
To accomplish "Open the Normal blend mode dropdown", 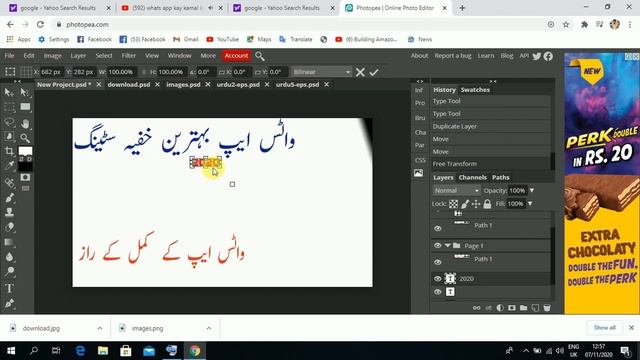I will 456,191.
